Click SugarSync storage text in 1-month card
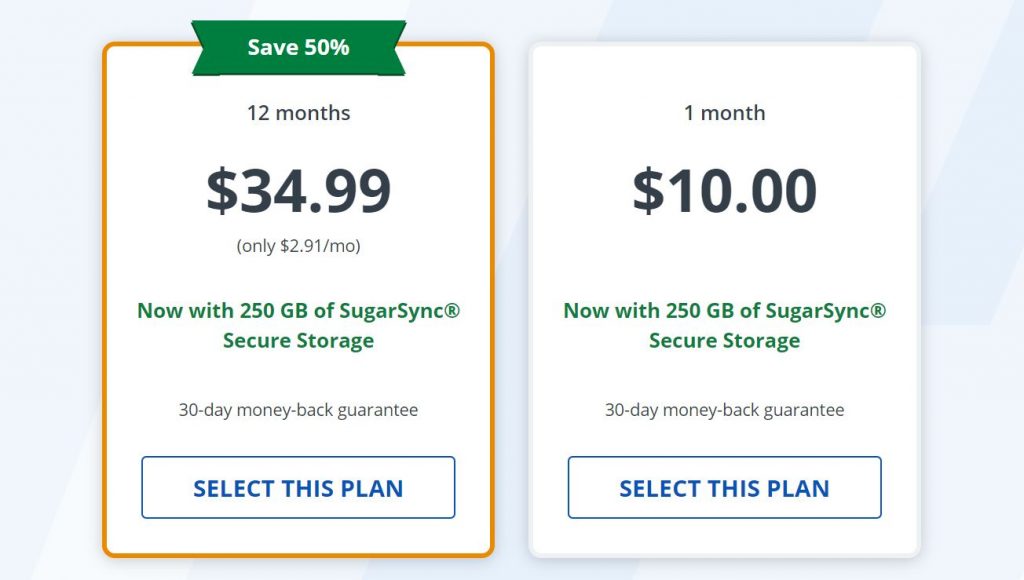The width and height of the screenshot is (1024, 580). 724,325
